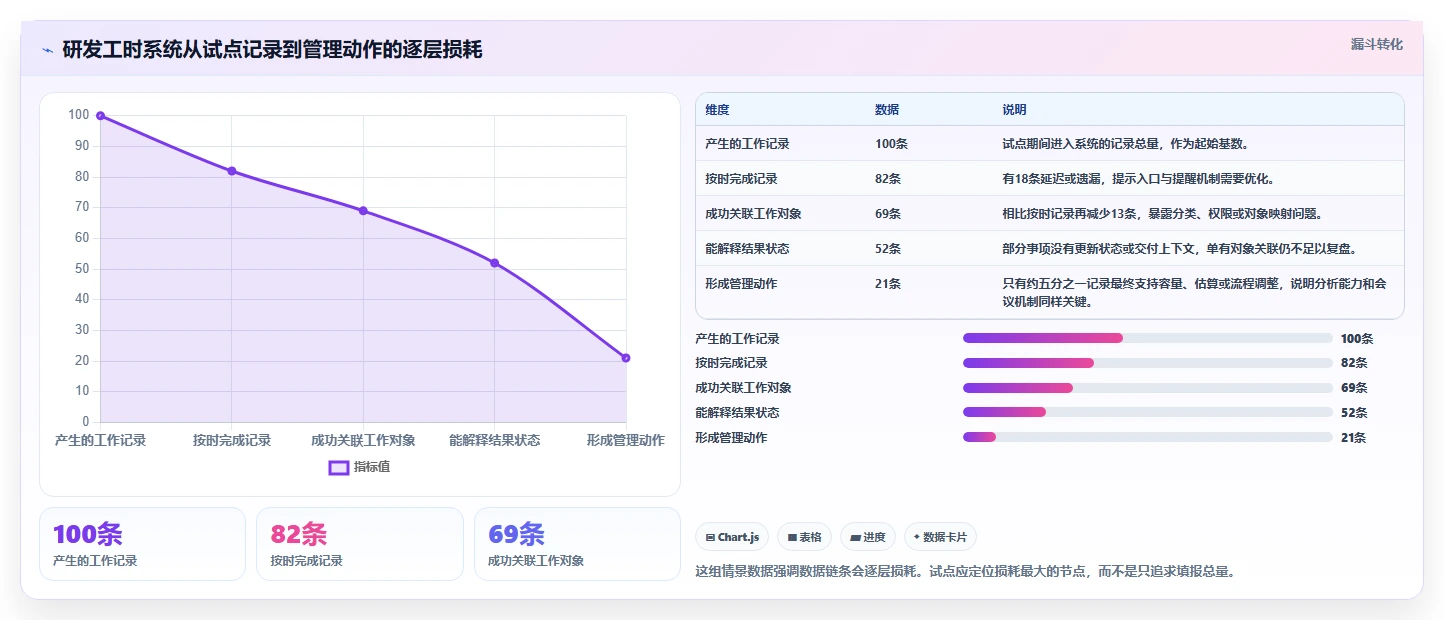Click the 21条 value in the table
Viewport: 1444px width, 620px height.
click(x=888, y=284)
